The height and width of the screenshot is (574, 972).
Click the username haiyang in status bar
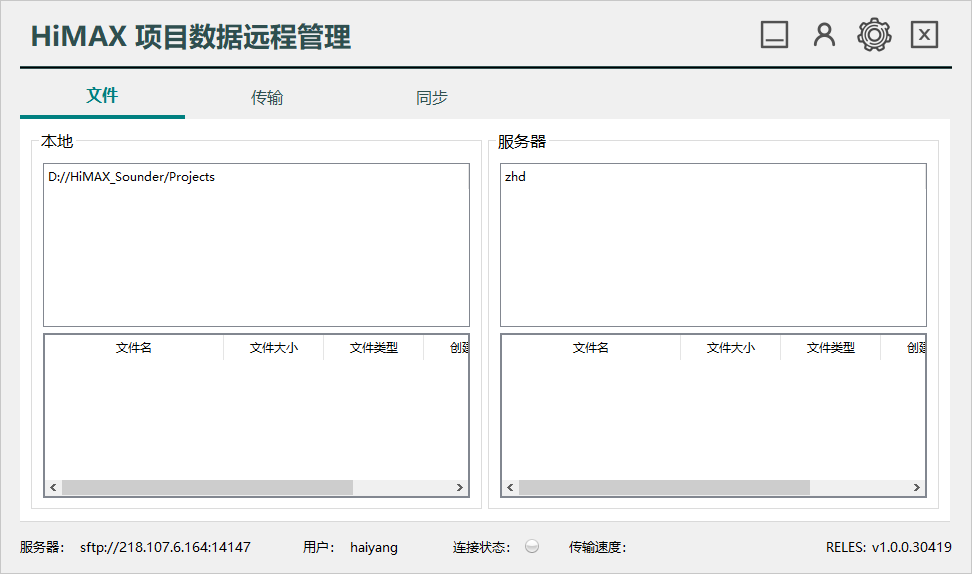(374, 547)
